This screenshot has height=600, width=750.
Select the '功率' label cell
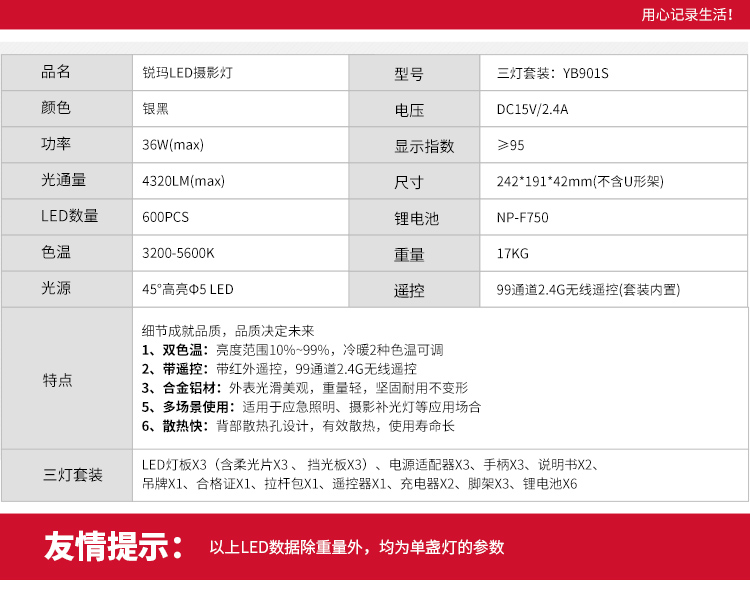click(x=67, y=144)
